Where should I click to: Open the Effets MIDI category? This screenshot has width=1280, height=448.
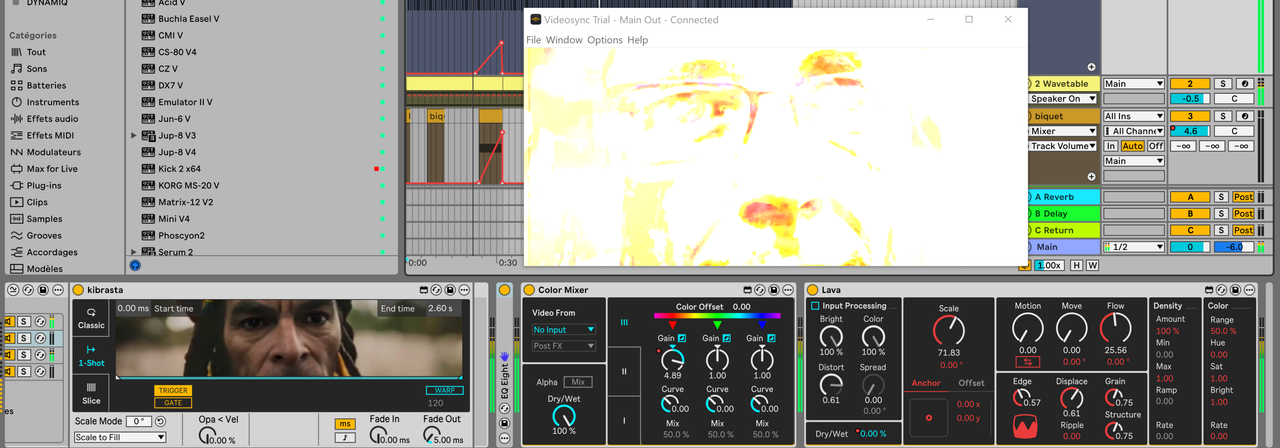click(50, 135)
